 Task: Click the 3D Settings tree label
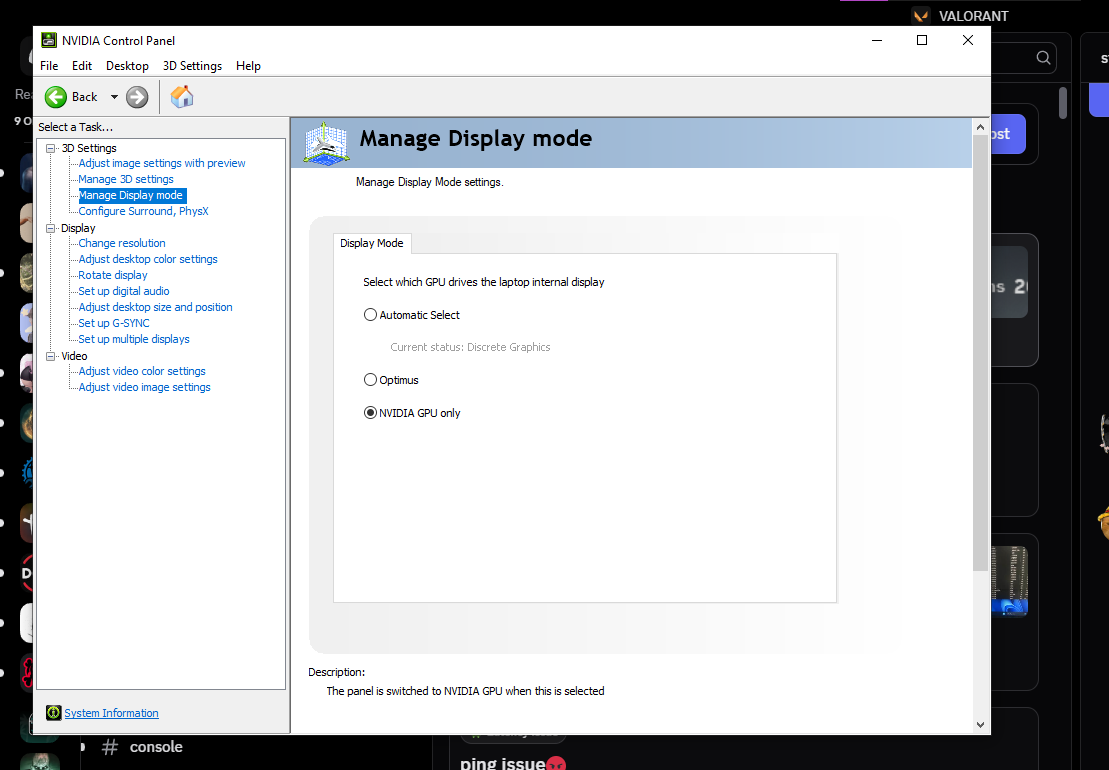(89, 148)
